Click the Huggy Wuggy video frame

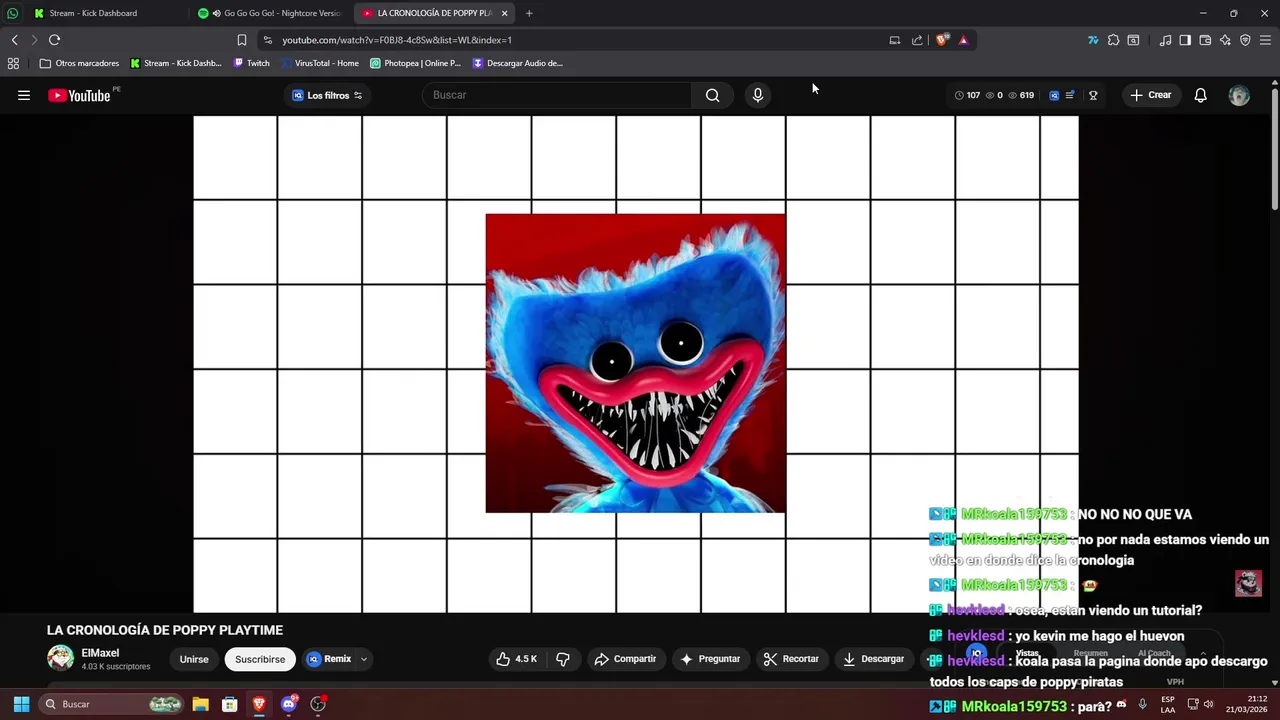click(636, 364)
